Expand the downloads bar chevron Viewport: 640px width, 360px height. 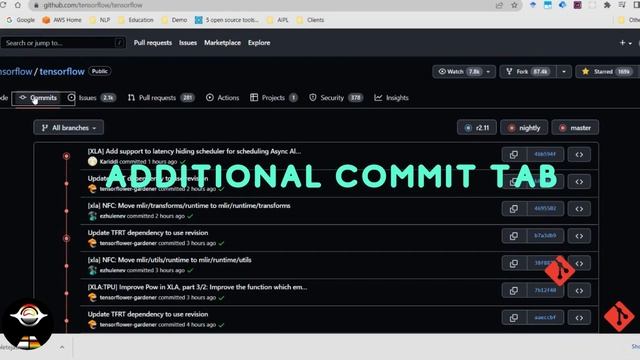[x=62, y=347]
